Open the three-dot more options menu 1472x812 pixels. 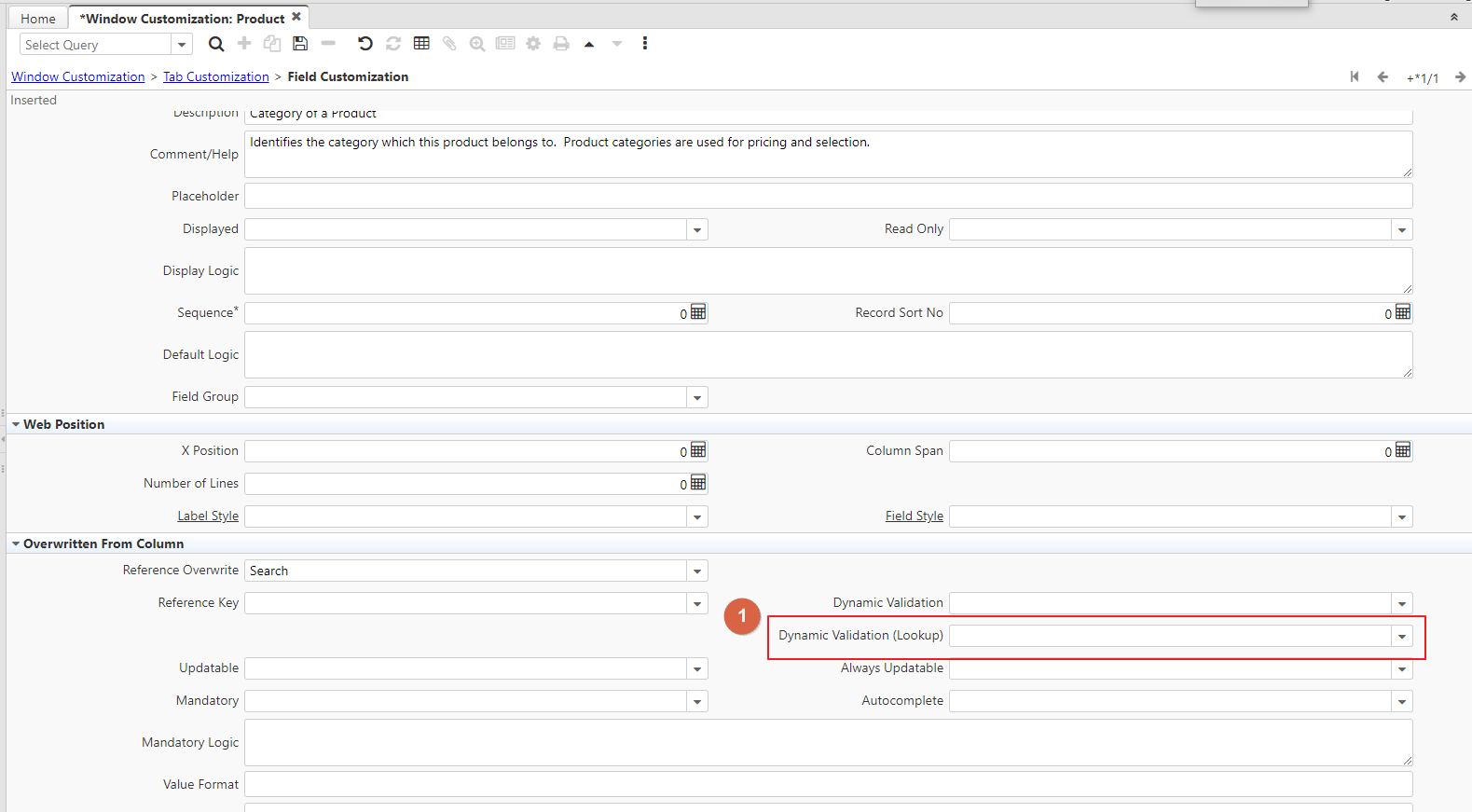coord(644,44)
